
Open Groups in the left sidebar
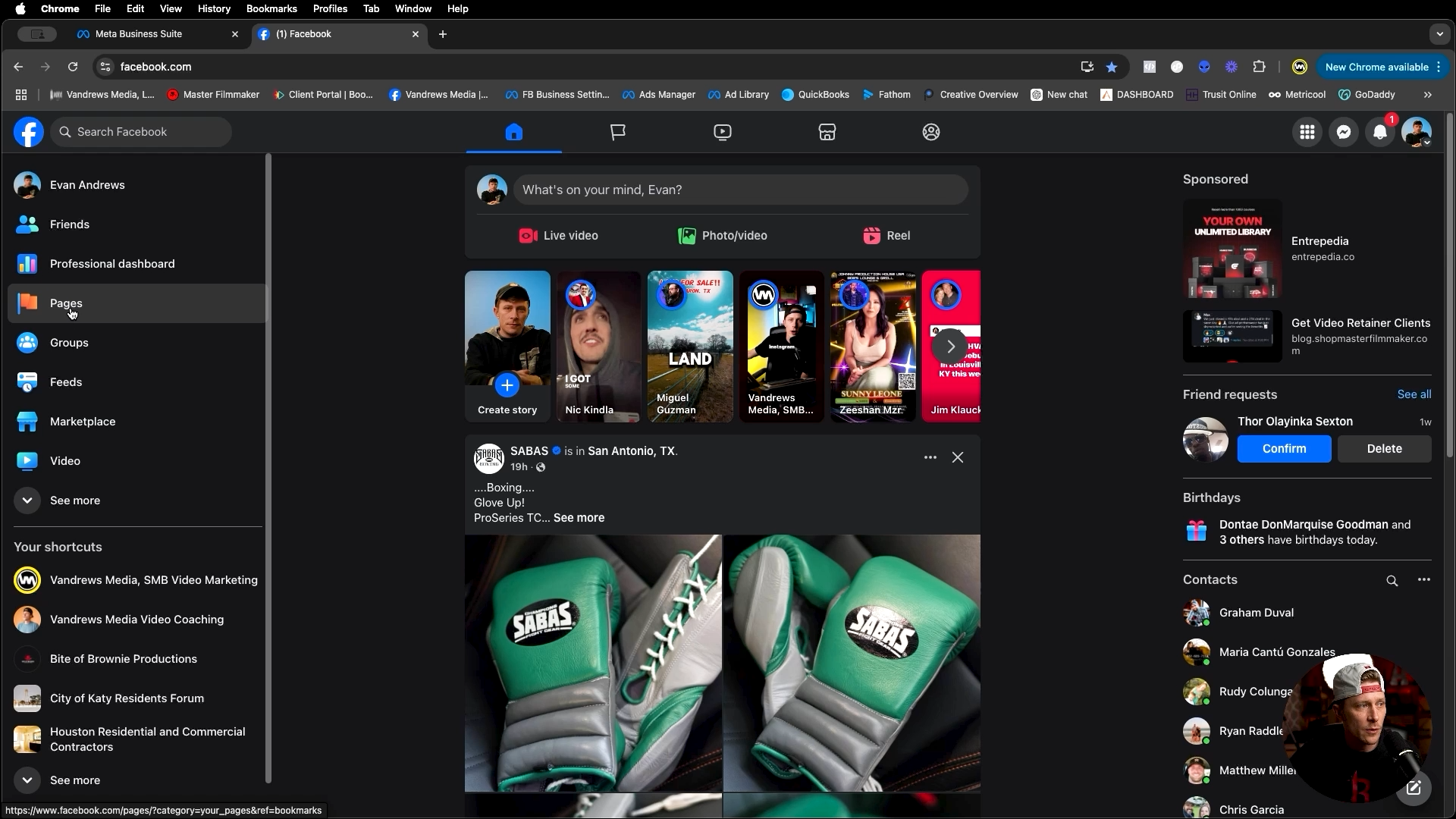(136, 343)
